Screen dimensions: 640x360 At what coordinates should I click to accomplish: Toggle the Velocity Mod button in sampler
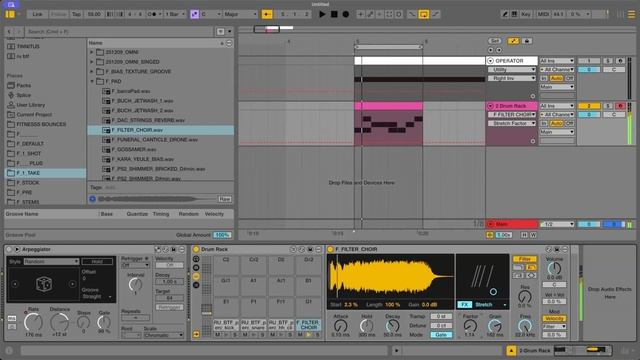[x=554, y=318]
